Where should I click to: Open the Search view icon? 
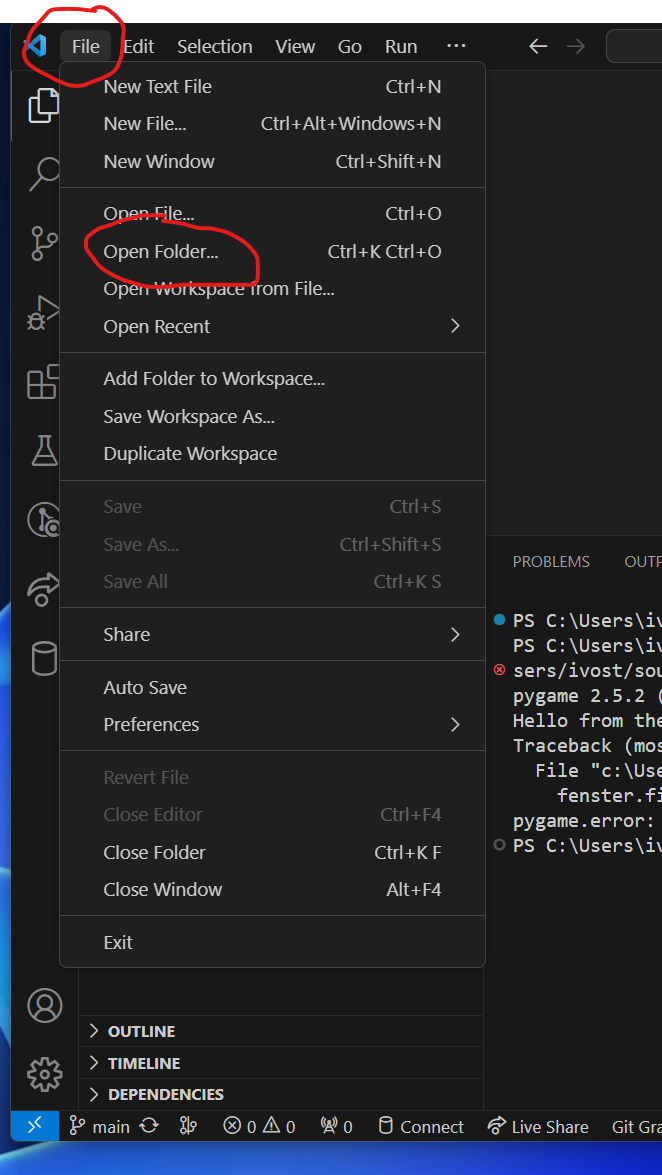point(43,173)
